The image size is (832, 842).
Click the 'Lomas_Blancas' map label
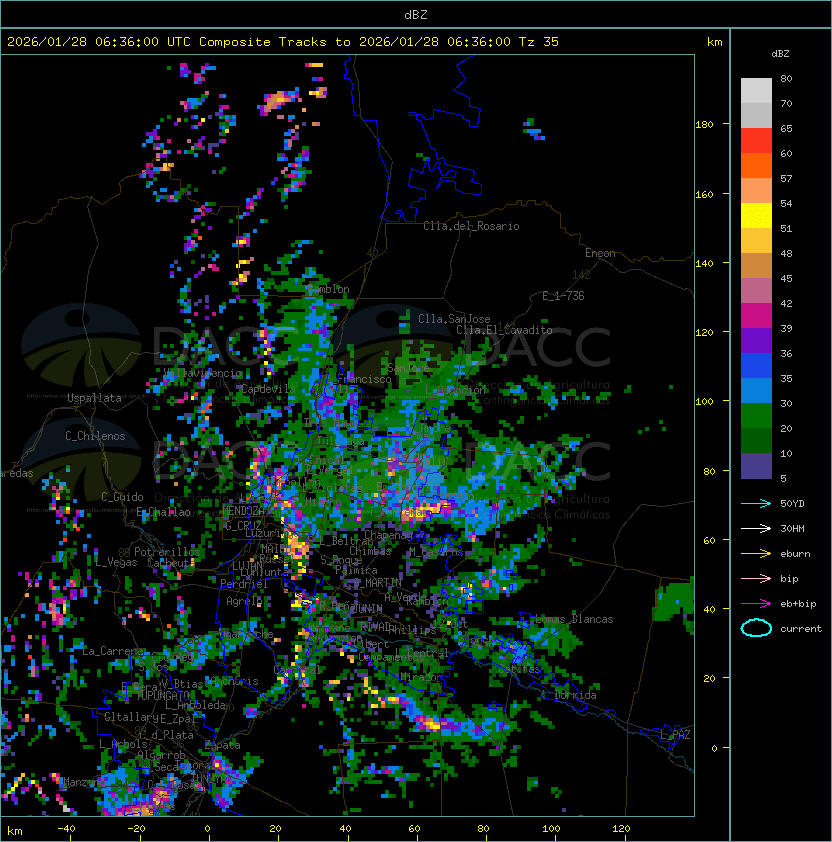click(x=574, y=619)
